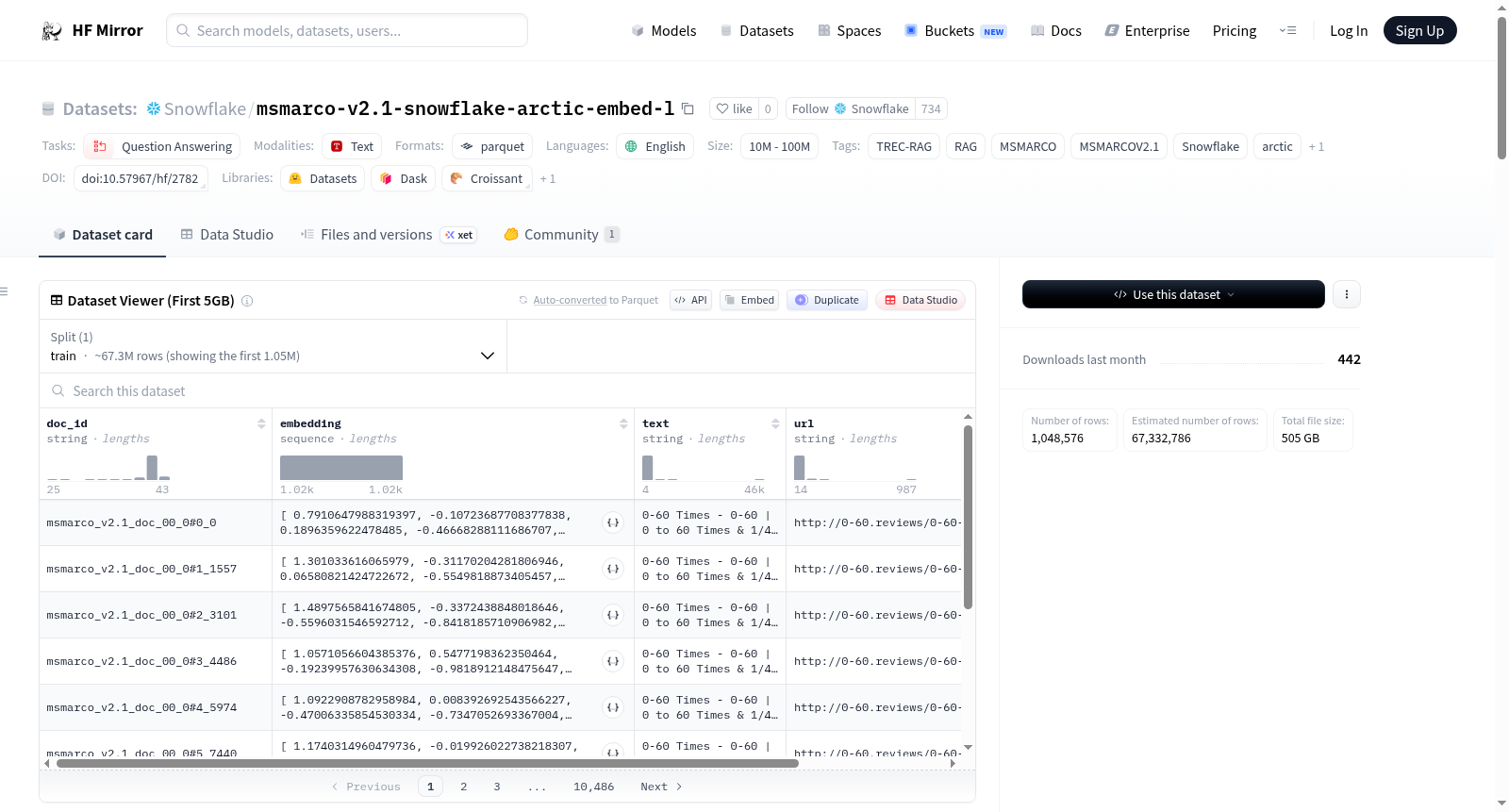Go to the Pricing page

pos(1235,31)
